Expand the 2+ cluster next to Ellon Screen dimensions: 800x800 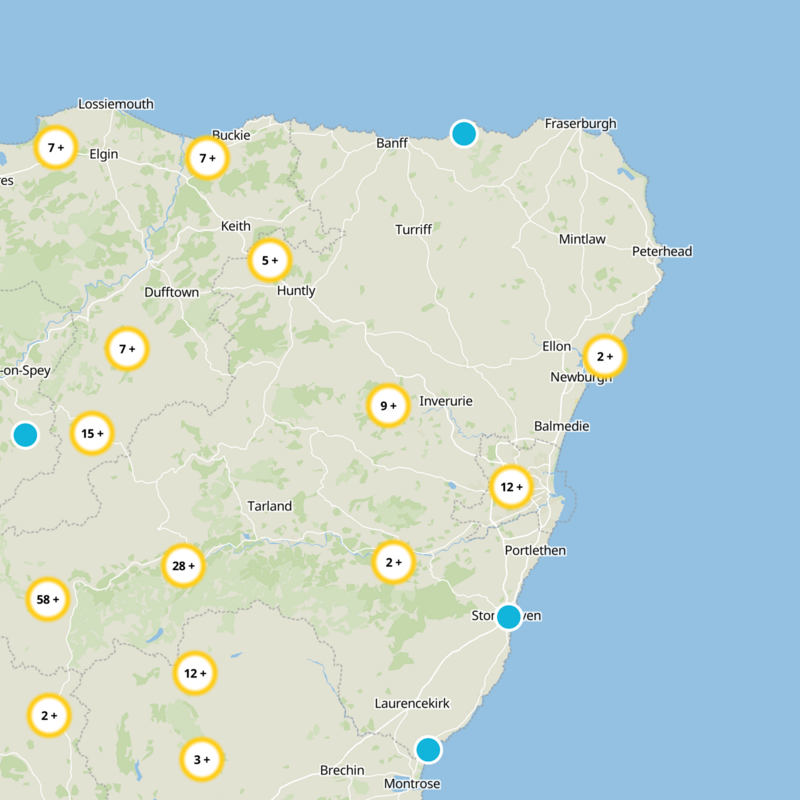pos(605,356)
